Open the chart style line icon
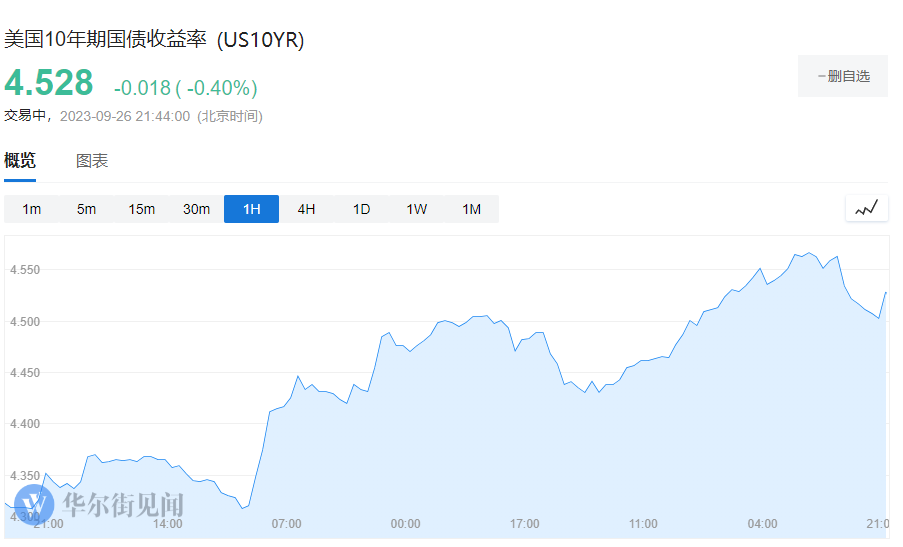 [866, 208]
